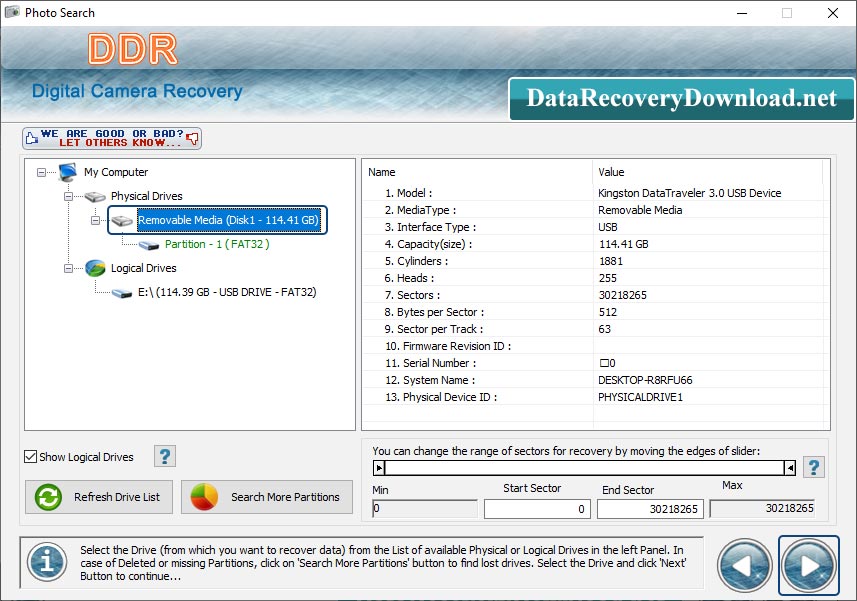Image resolution: width=857 pixels, height=601 pixels.
Task: Click the E:\ drive icon
Action: pos(122,293)
